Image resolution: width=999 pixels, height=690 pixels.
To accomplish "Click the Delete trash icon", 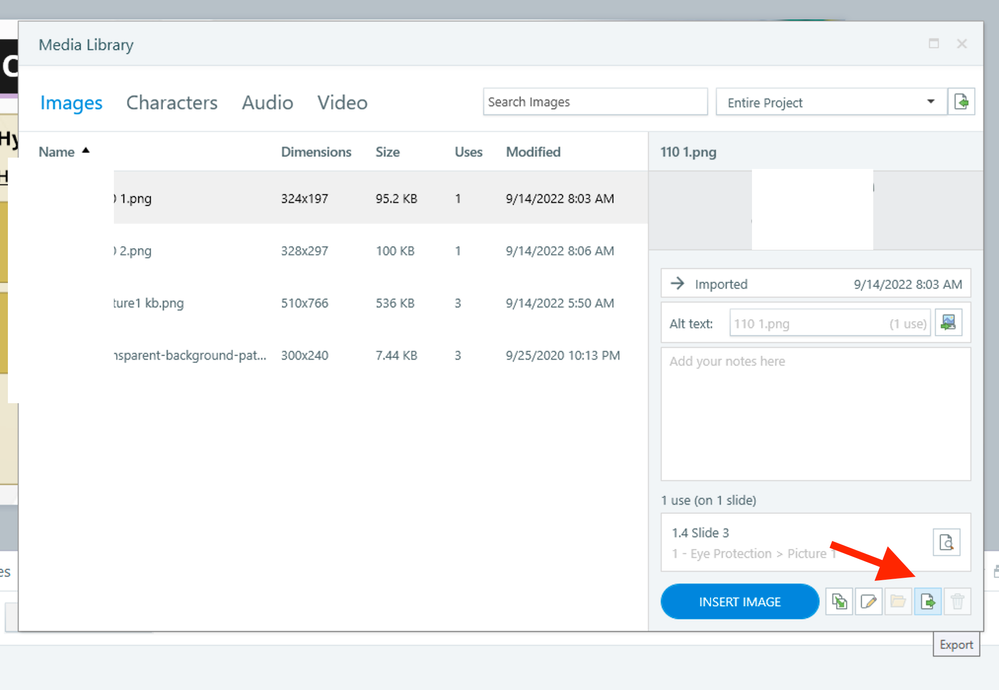I will coord(958,601).
